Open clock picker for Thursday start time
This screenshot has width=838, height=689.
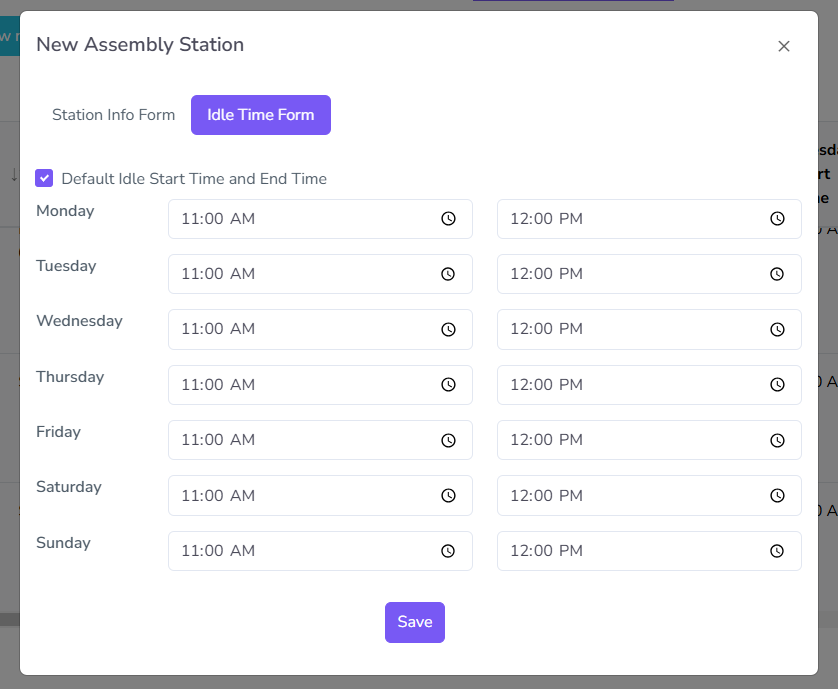pyautogui.click(x=449, y=385)
